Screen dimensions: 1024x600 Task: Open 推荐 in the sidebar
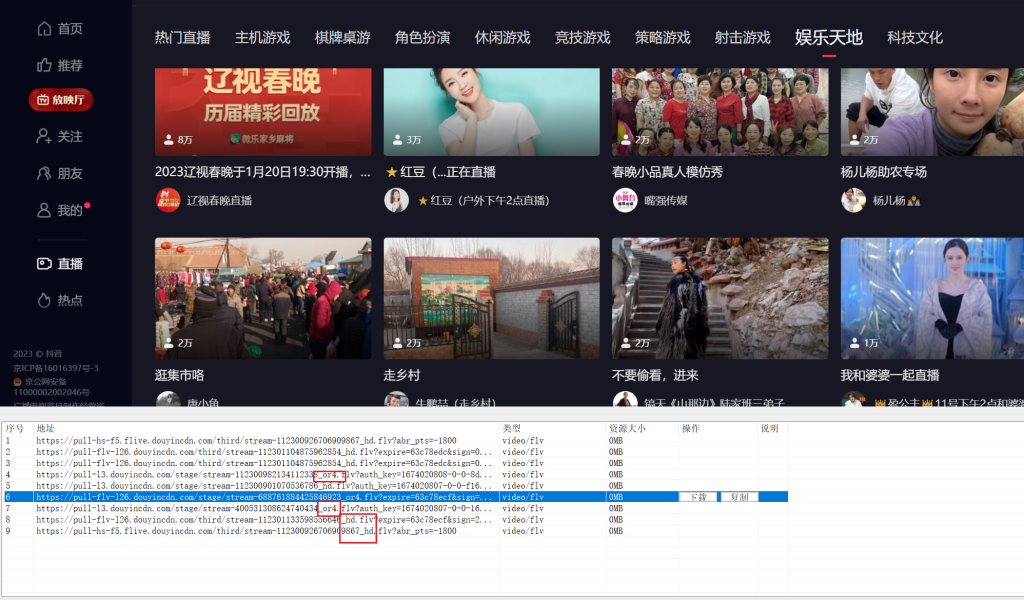[60, 65]
